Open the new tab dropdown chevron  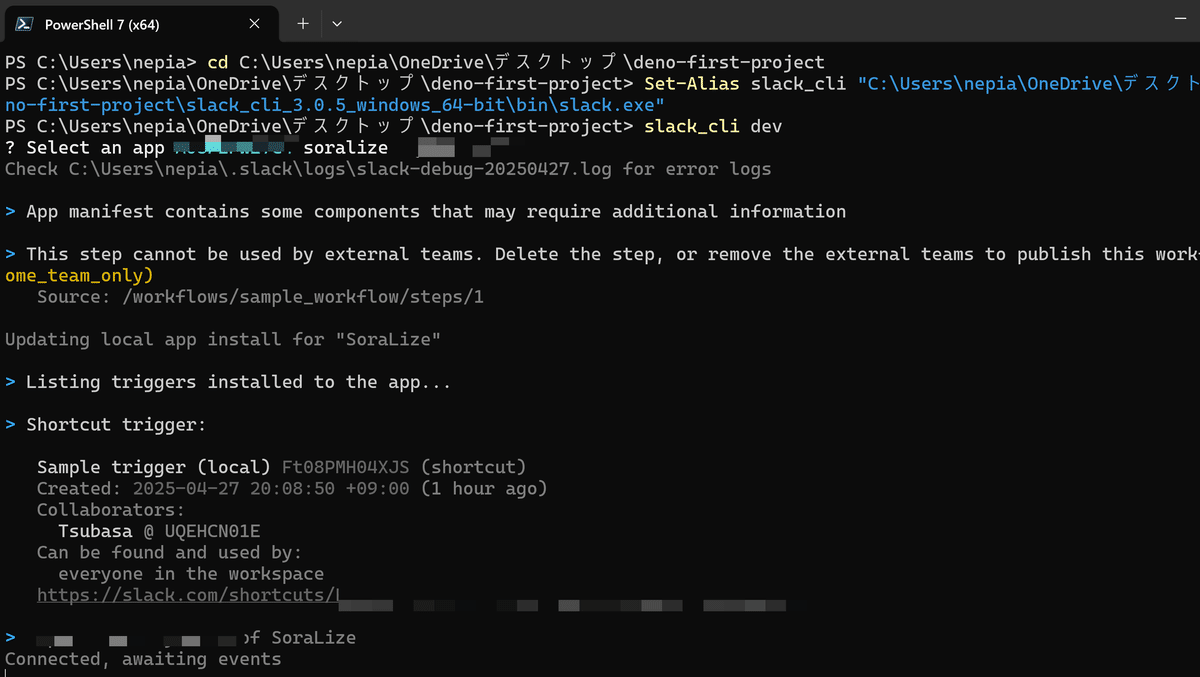coord(337,23)
